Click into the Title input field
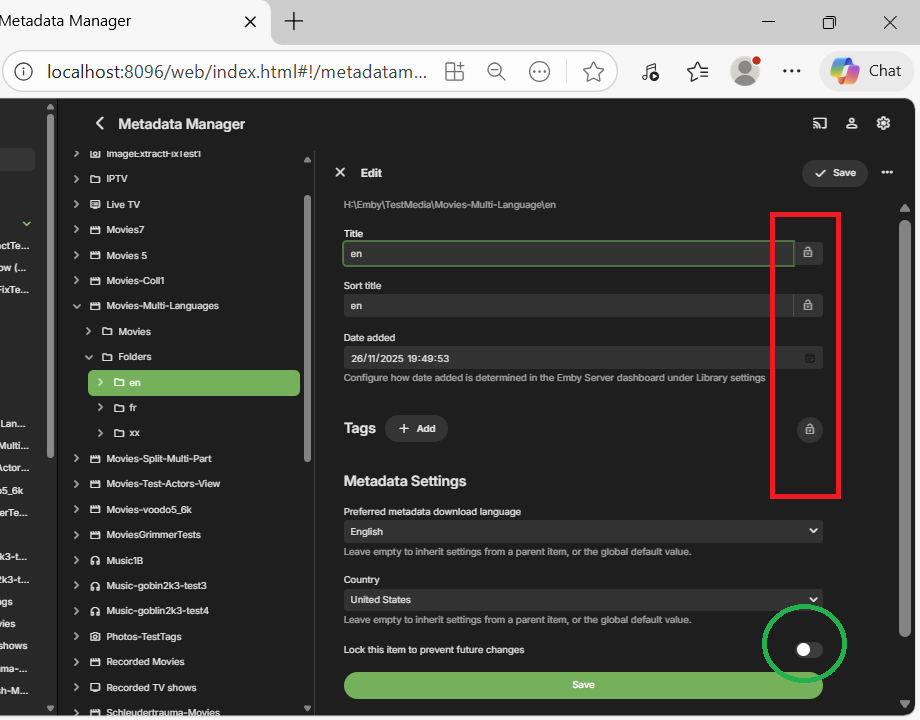This screenshot has height=720, width=920. click(567, 254)
